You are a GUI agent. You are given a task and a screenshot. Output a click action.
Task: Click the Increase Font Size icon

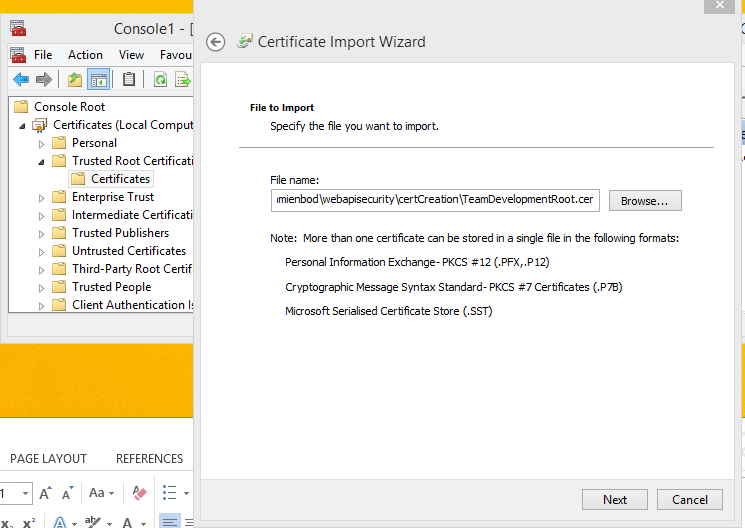pyautogui.click(x=46, y=493)
